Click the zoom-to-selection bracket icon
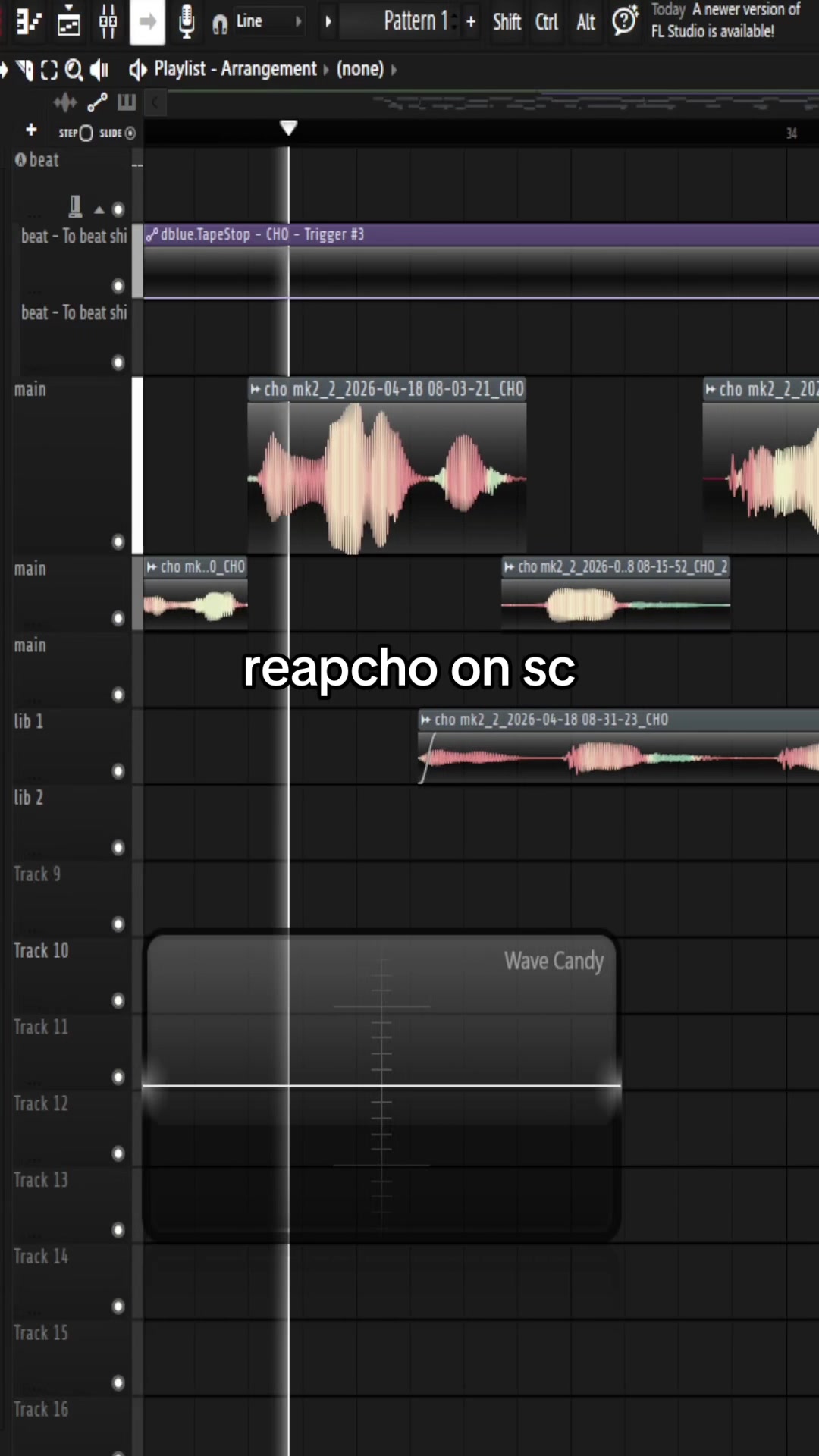The height and width of the screenshot is (1456, 819). coord(49,70)
